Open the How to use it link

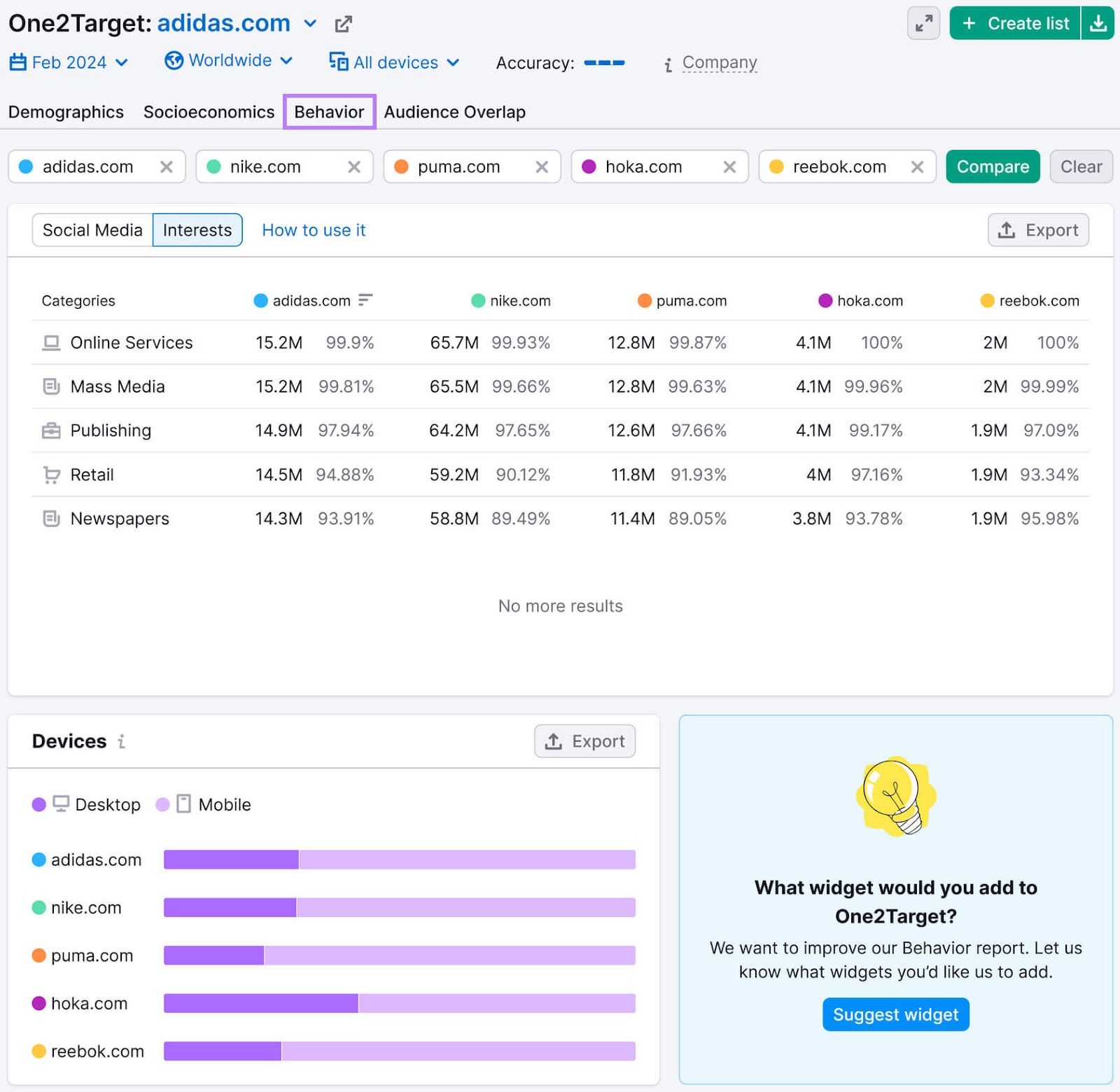point(313,230)
